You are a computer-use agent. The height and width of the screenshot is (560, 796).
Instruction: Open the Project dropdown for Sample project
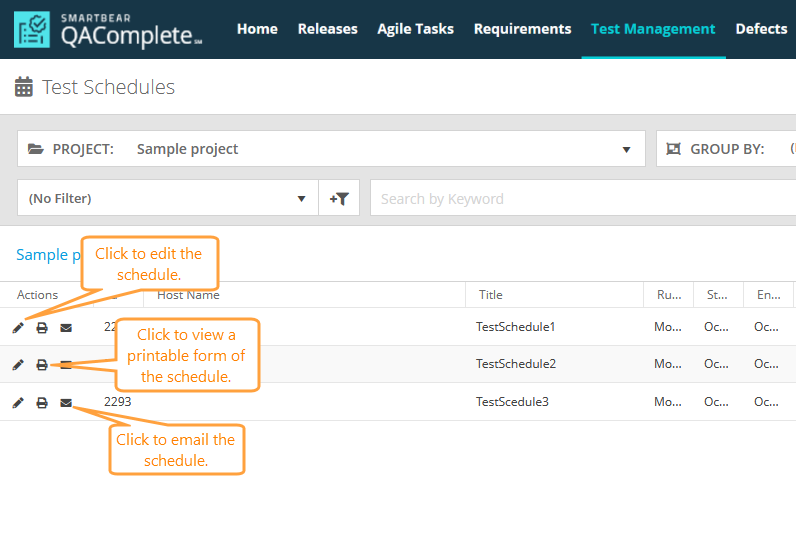coord(331,149)
